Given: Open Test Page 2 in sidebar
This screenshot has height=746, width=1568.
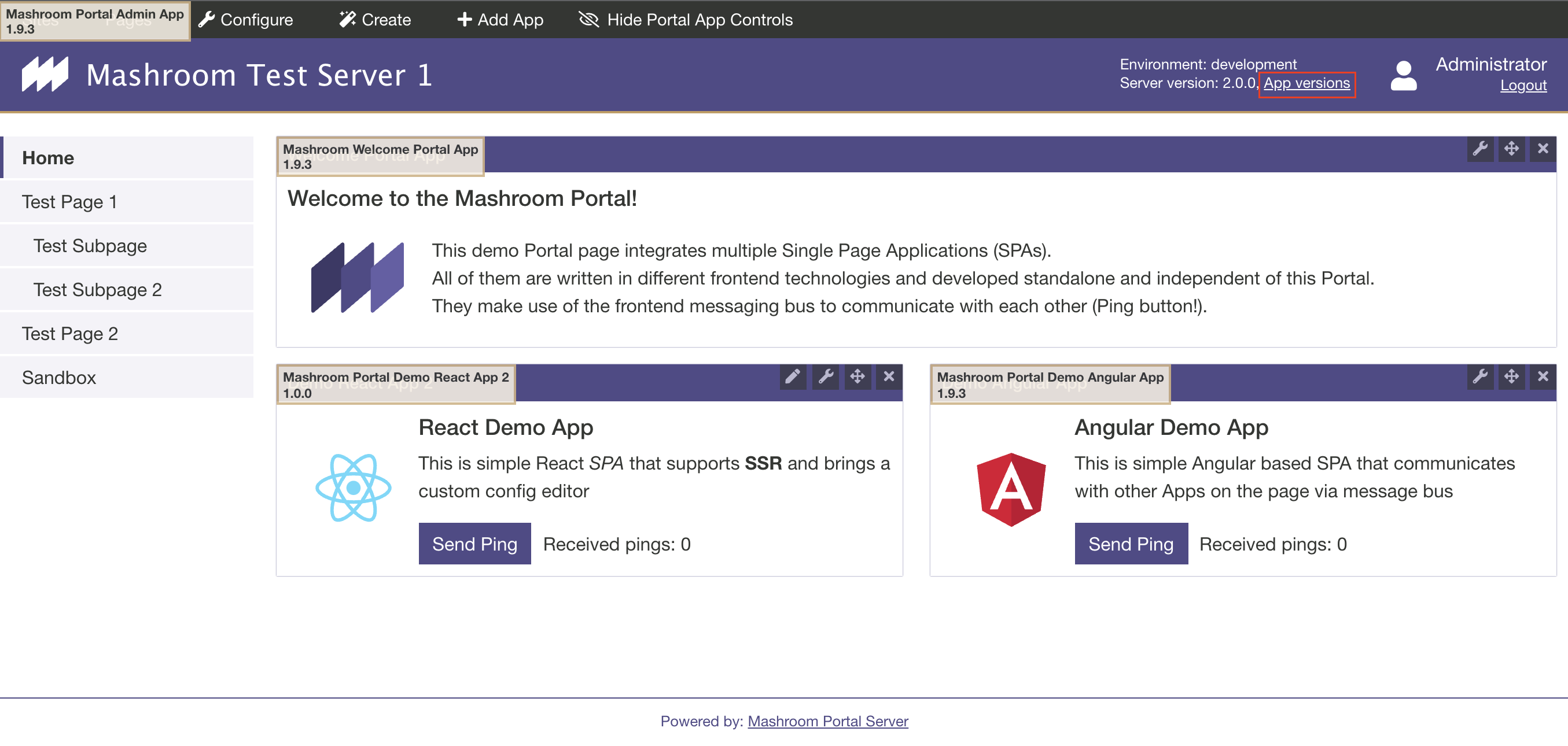Looking at the screenshot, I should coord(127,334).
